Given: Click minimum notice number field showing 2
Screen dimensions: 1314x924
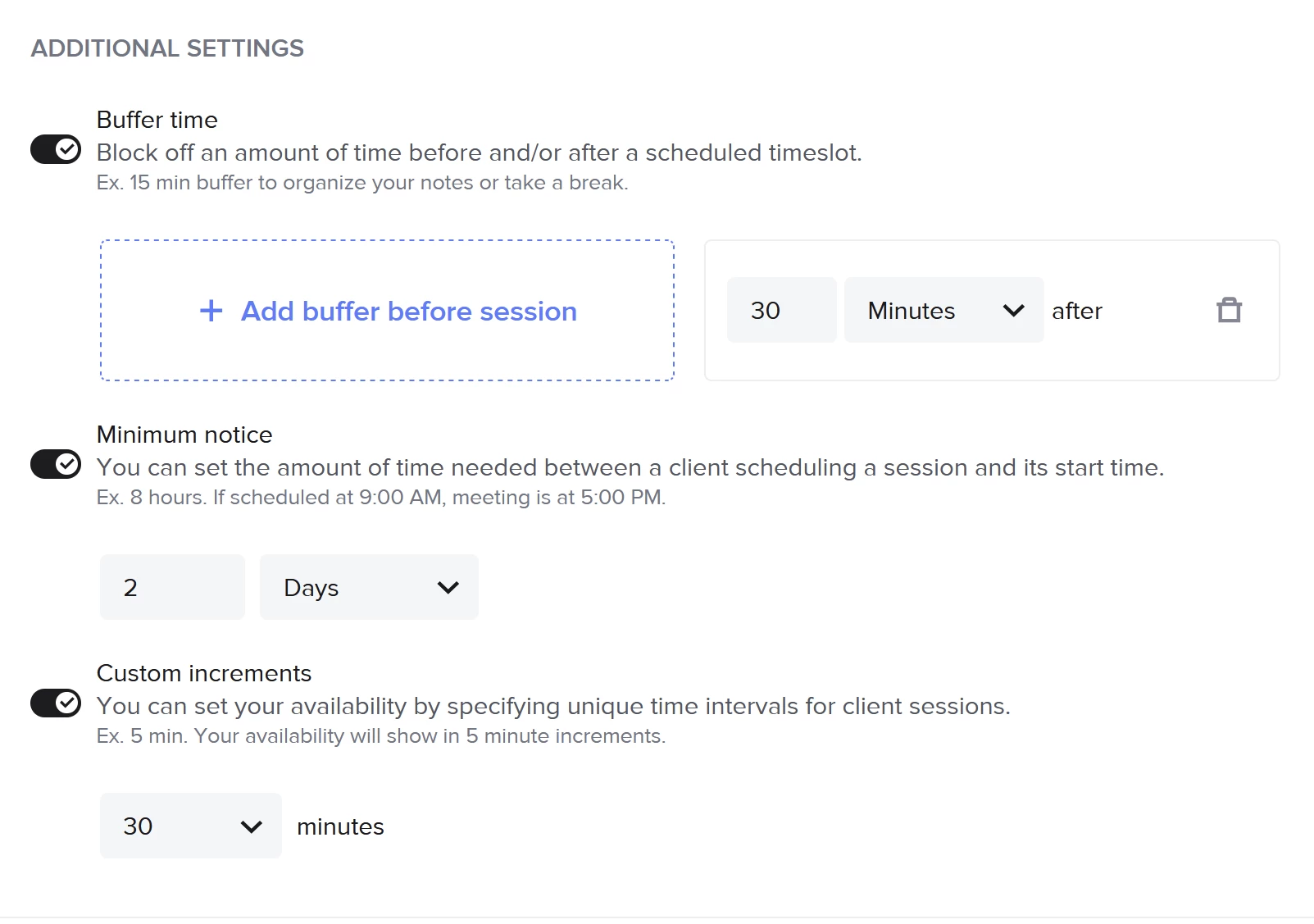Looking at the screenshot, I should 171,588.
